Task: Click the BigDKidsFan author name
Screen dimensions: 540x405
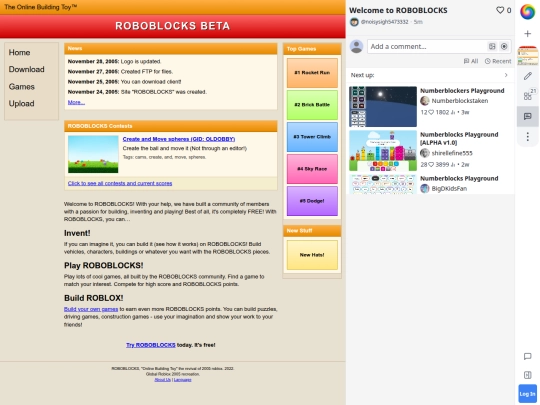Action: [x=449, y=188]
